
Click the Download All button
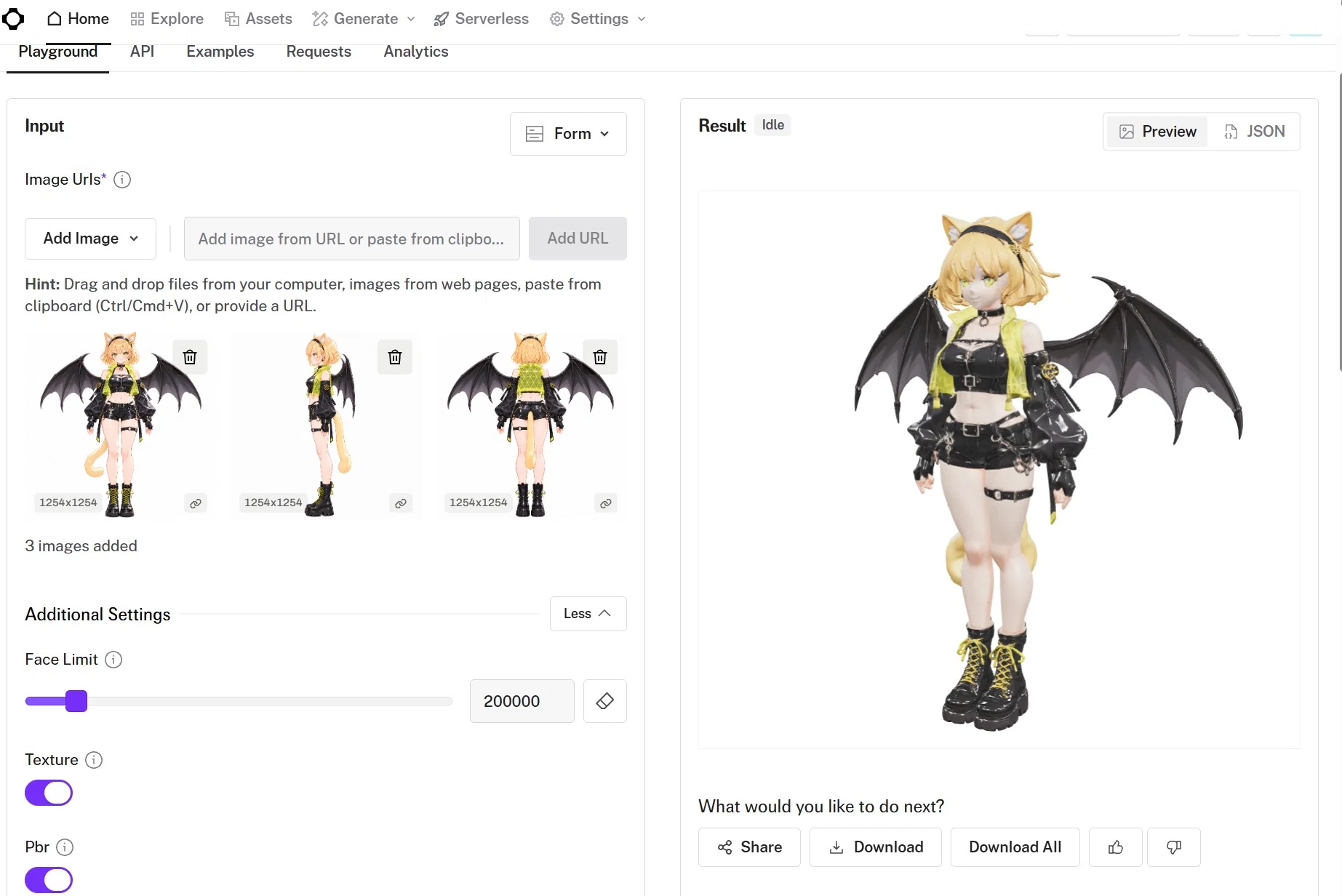click(x=1015, y=847)
